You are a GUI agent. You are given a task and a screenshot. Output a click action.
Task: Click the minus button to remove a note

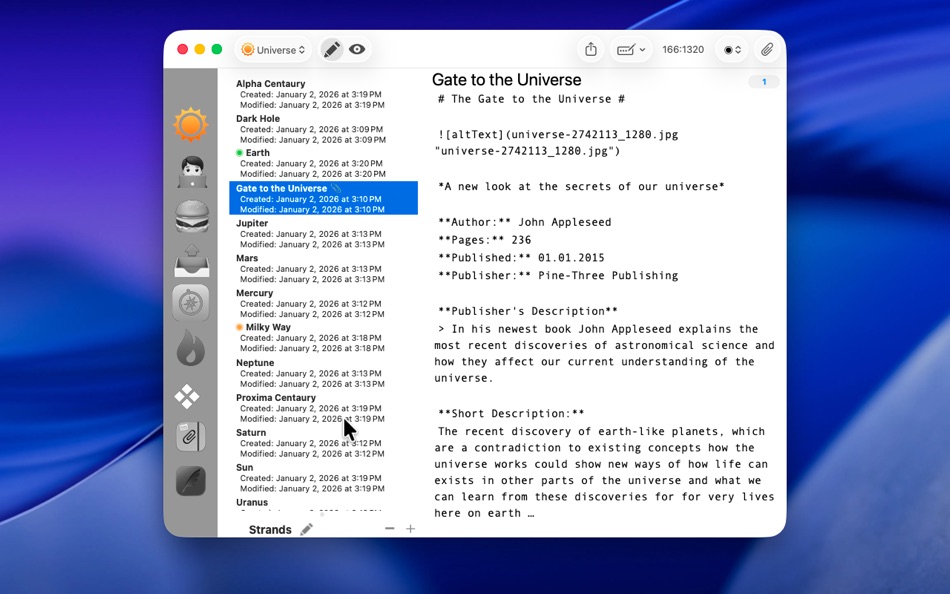[x=389, y=528]
